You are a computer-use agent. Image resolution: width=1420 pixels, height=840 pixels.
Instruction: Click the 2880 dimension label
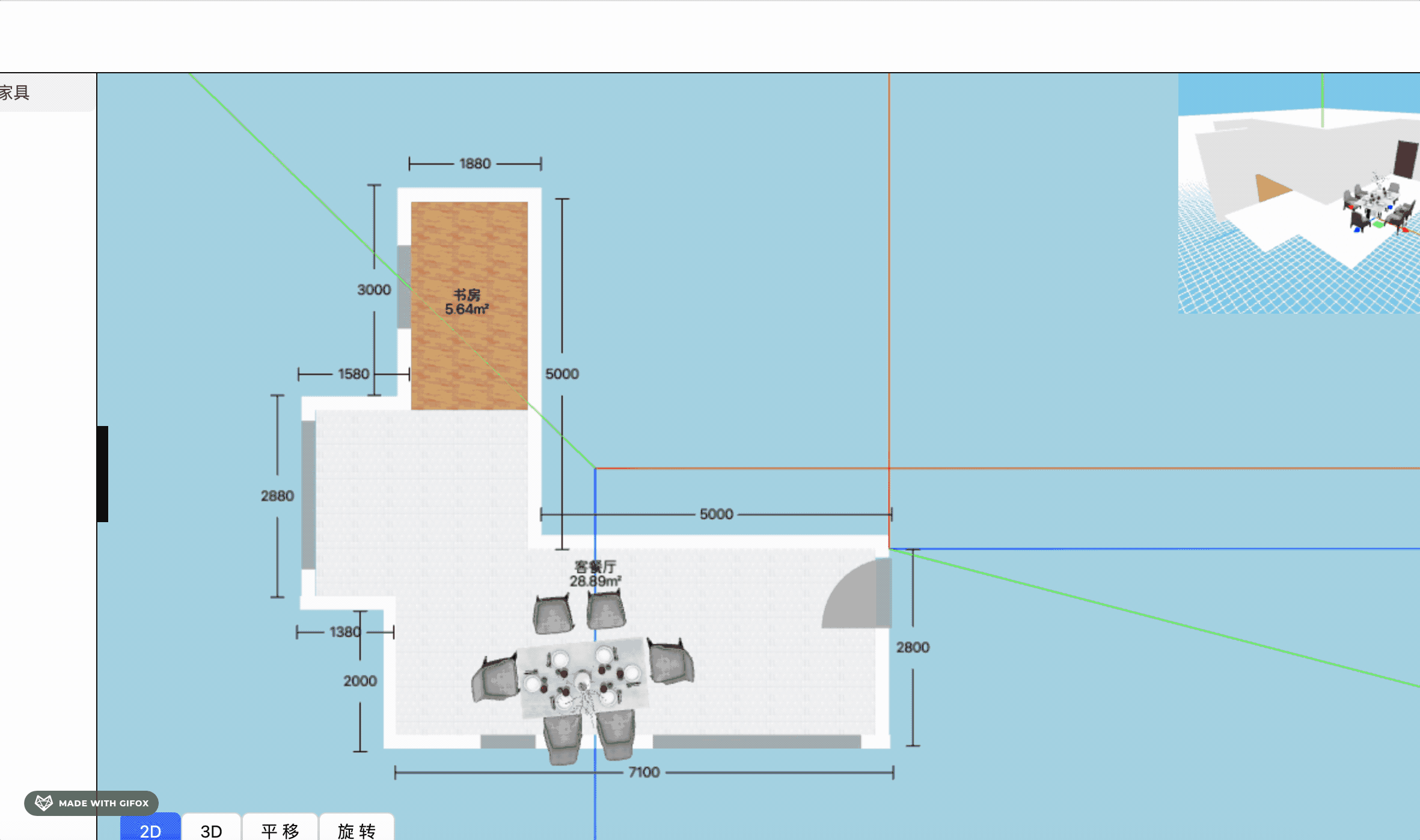click(277, 496)
